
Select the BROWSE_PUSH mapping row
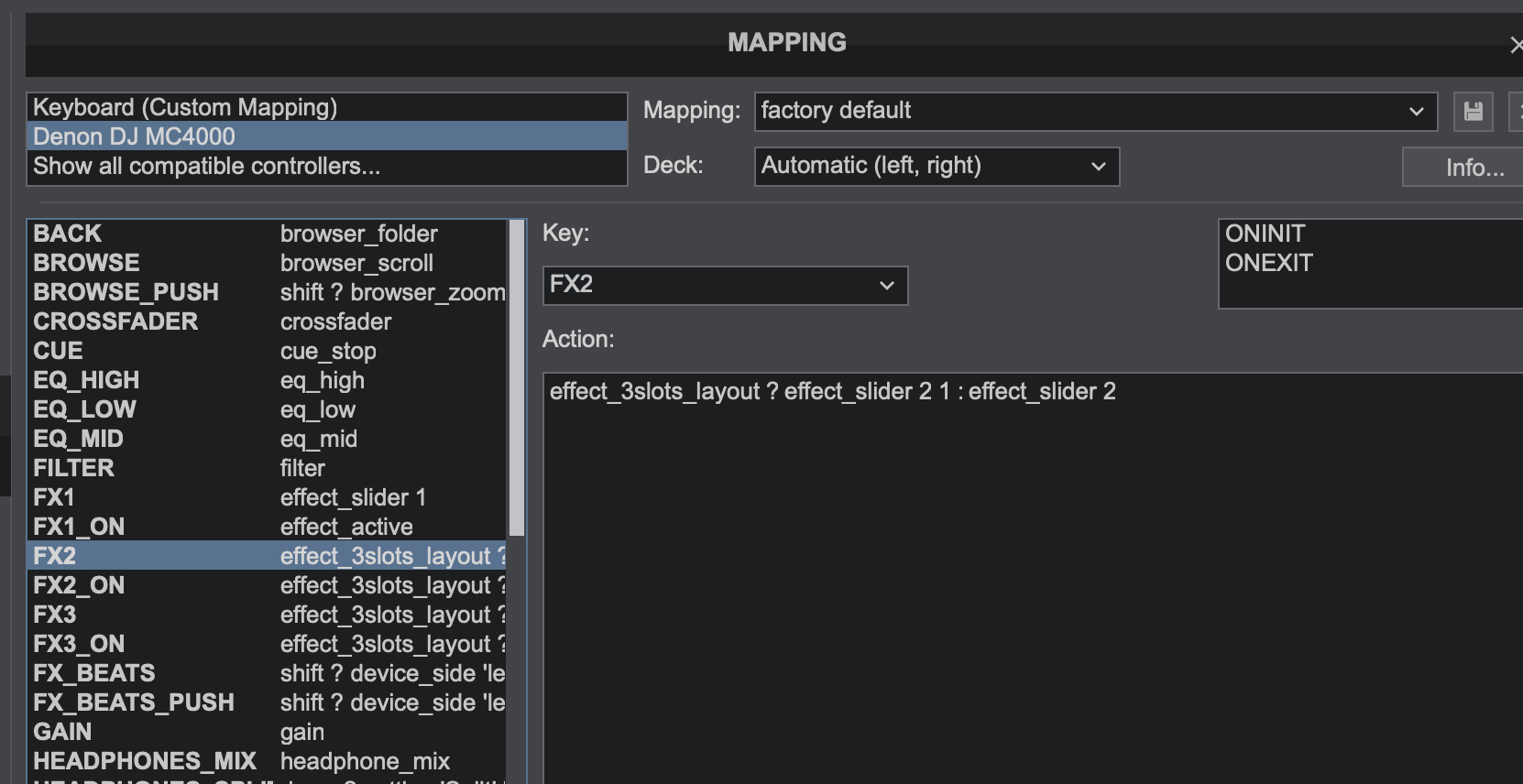[x=268, y=292]
